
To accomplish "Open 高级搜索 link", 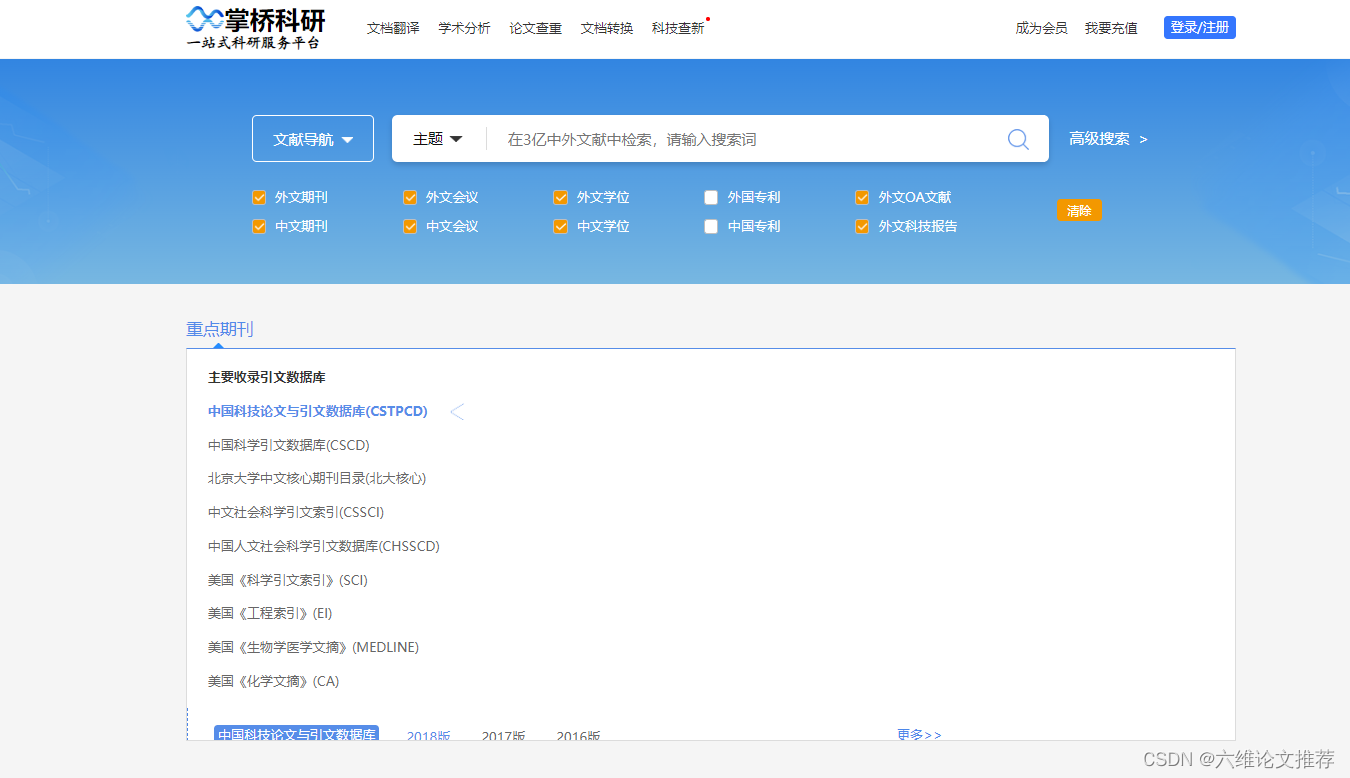I will pyautogui.click(x=1108, y=139).
